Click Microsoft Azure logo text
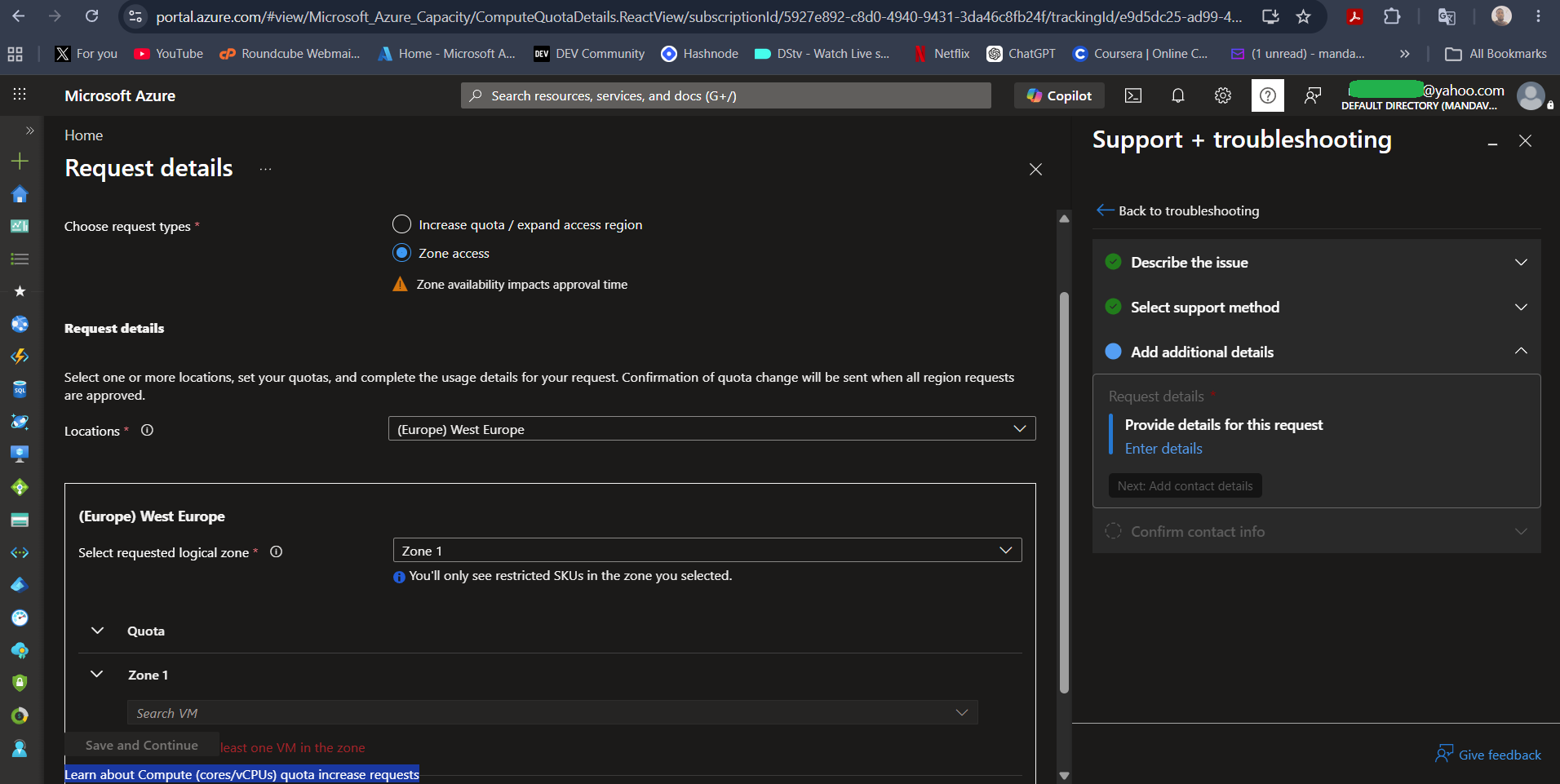This screenshot has width=1560, height=784. click(x=120, y=95)
